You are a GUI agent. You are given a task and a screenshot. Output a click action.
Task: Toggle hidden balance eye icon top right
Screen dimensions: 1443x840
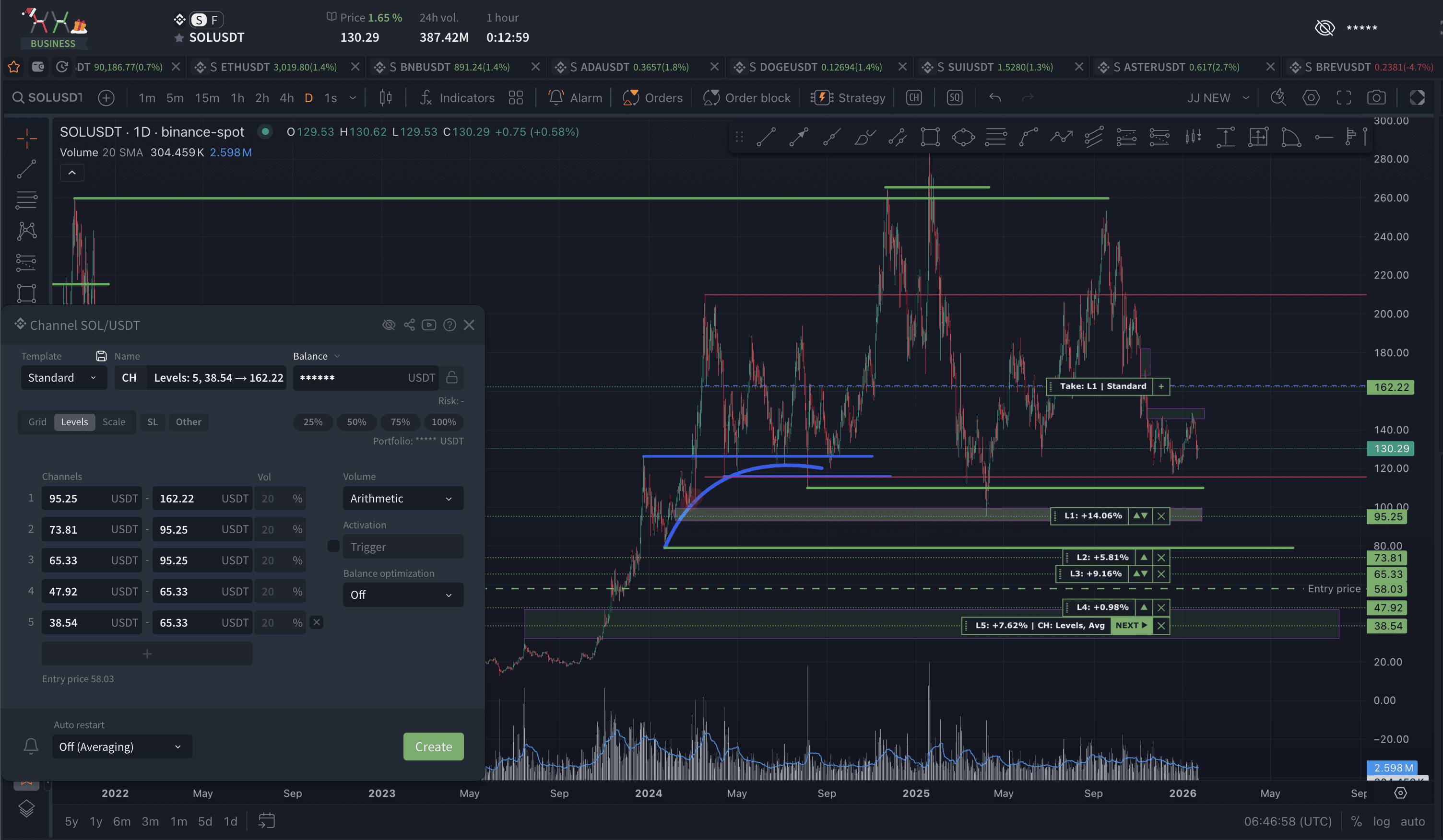tap(1325, 27)
